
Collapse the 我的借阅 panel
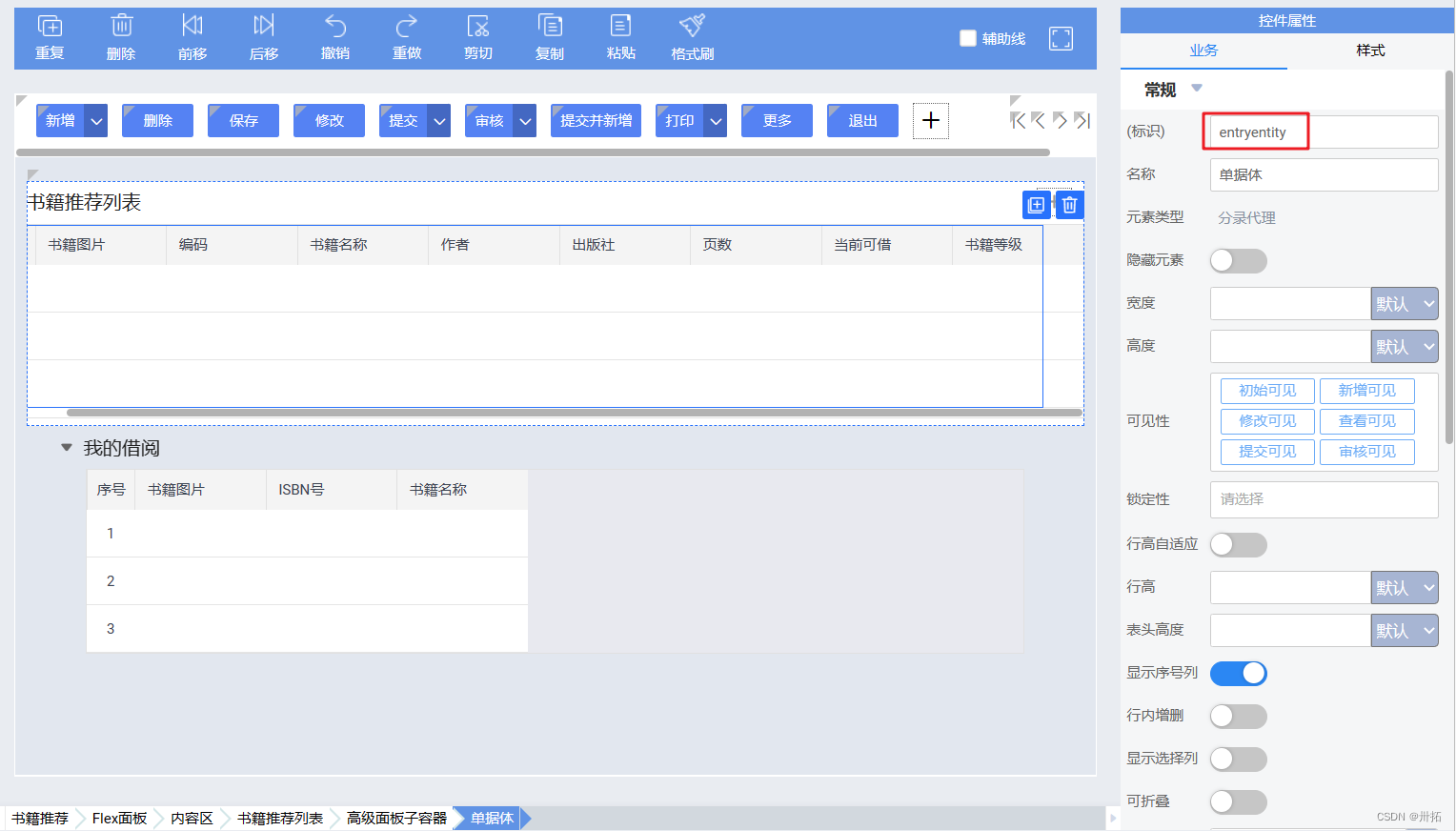[x=67, y=448]
